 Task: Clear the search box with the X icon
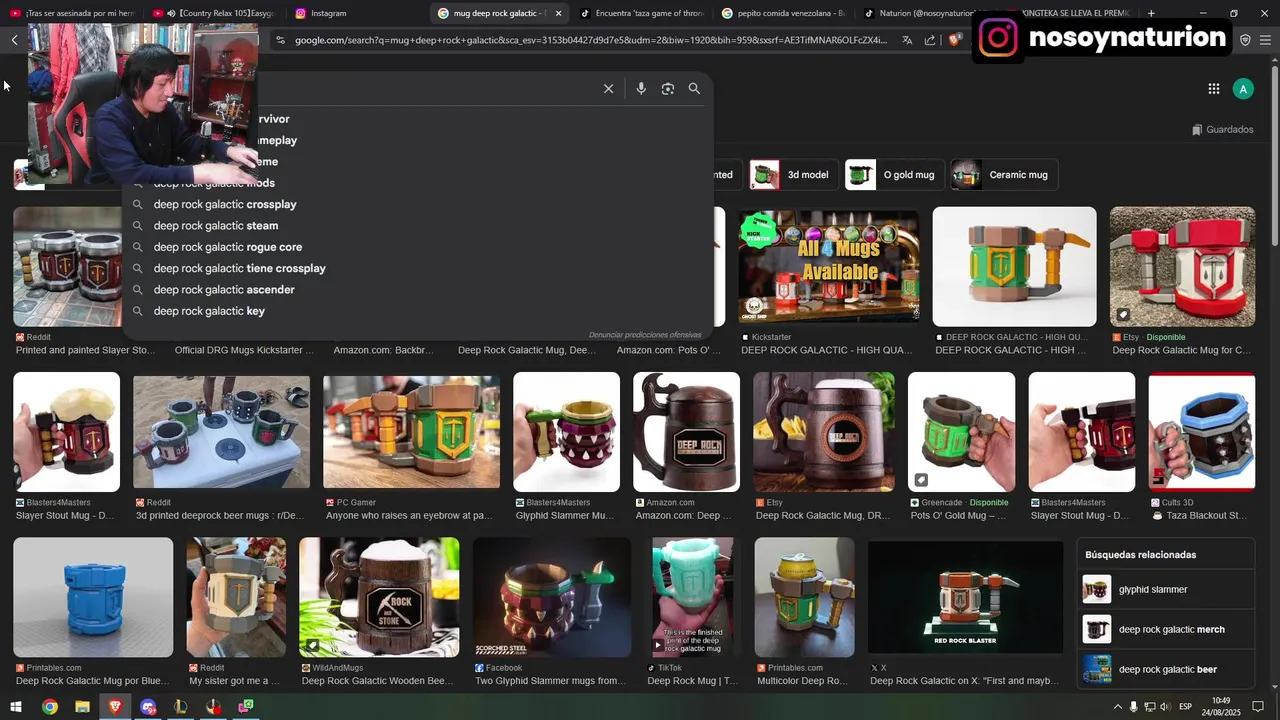click(x=608, y=89)
